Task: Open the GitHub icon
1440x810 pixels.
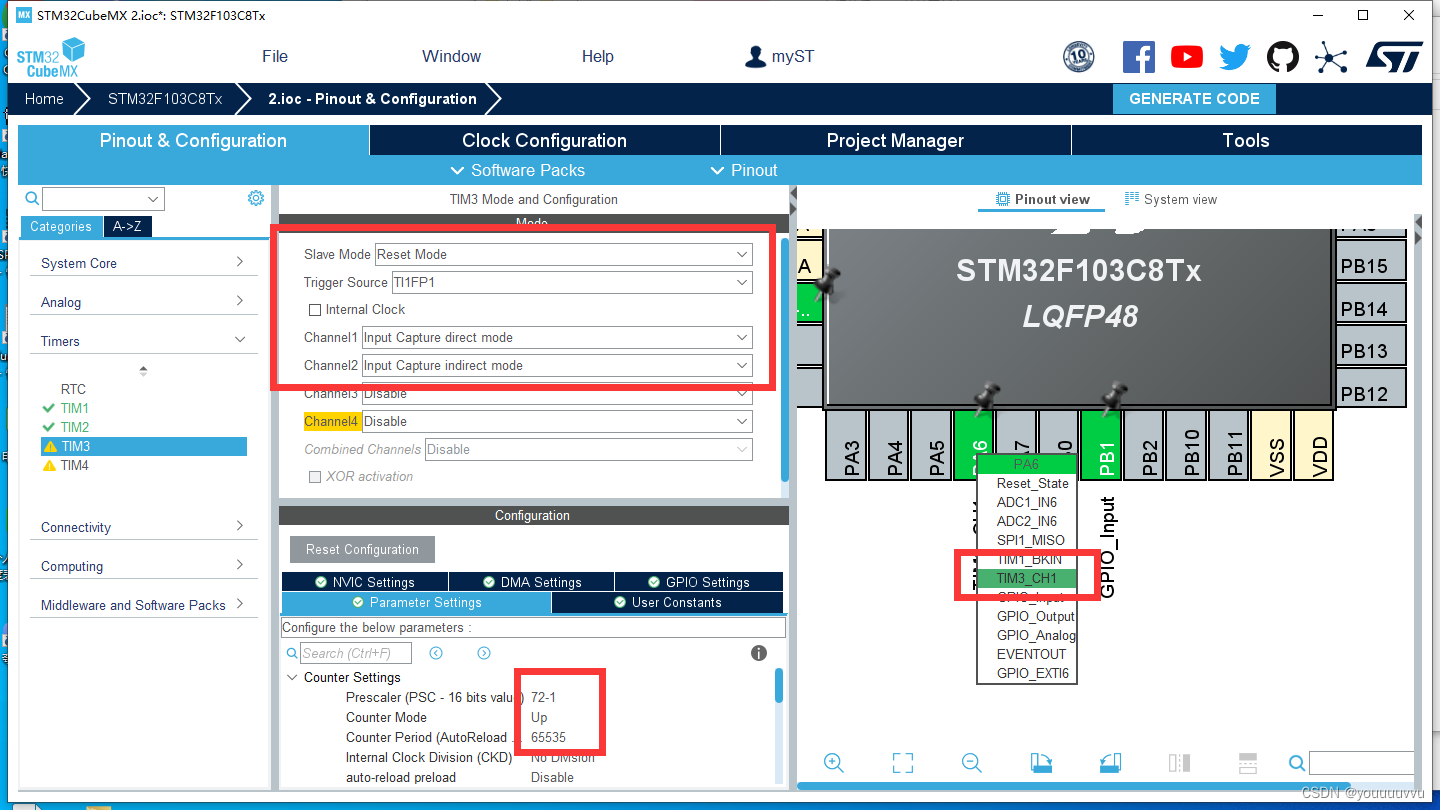Action: (1283, 57)
